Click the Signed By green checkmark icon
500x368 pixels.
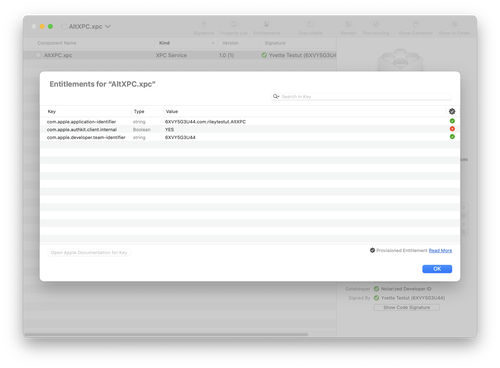pyautogui.click(x=376, y=298)
